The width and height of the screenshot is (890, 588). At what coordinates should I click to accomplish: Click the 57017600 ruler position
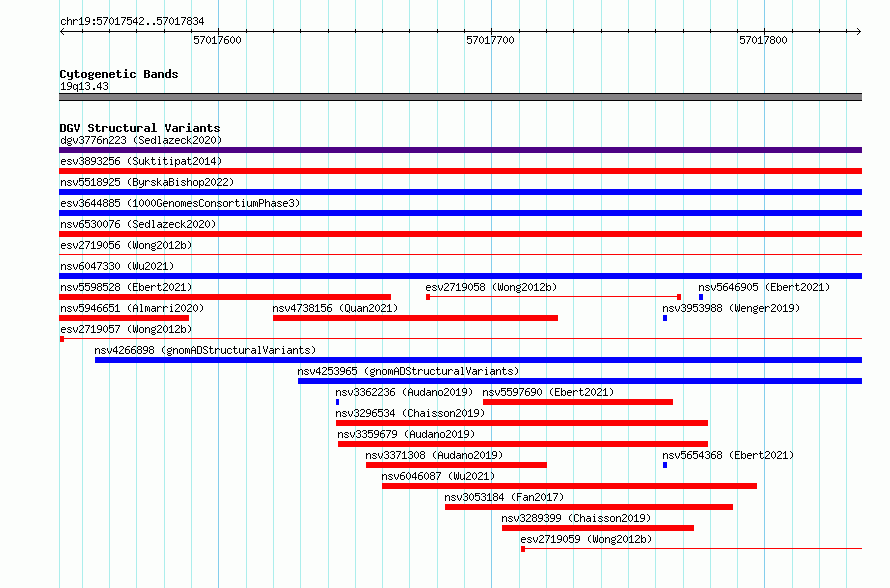217,40
